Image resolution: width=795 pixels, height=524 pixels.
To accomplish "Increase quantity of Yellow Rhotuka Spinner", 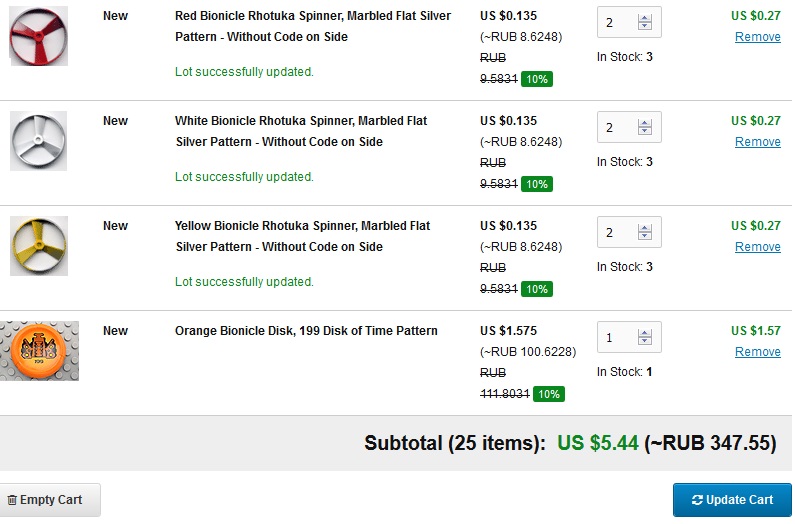I will point(645,228).
